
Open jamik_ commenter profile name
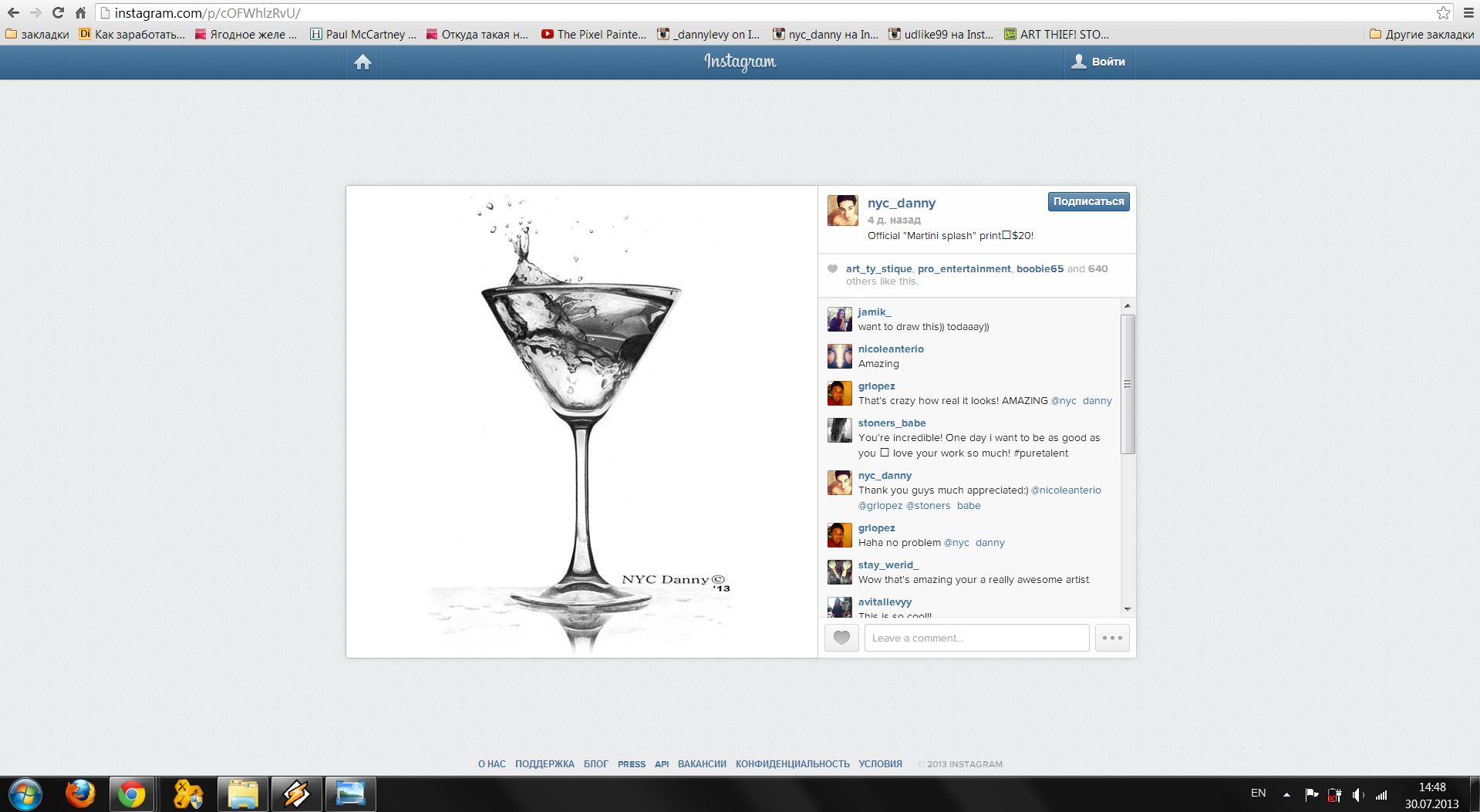875,312
